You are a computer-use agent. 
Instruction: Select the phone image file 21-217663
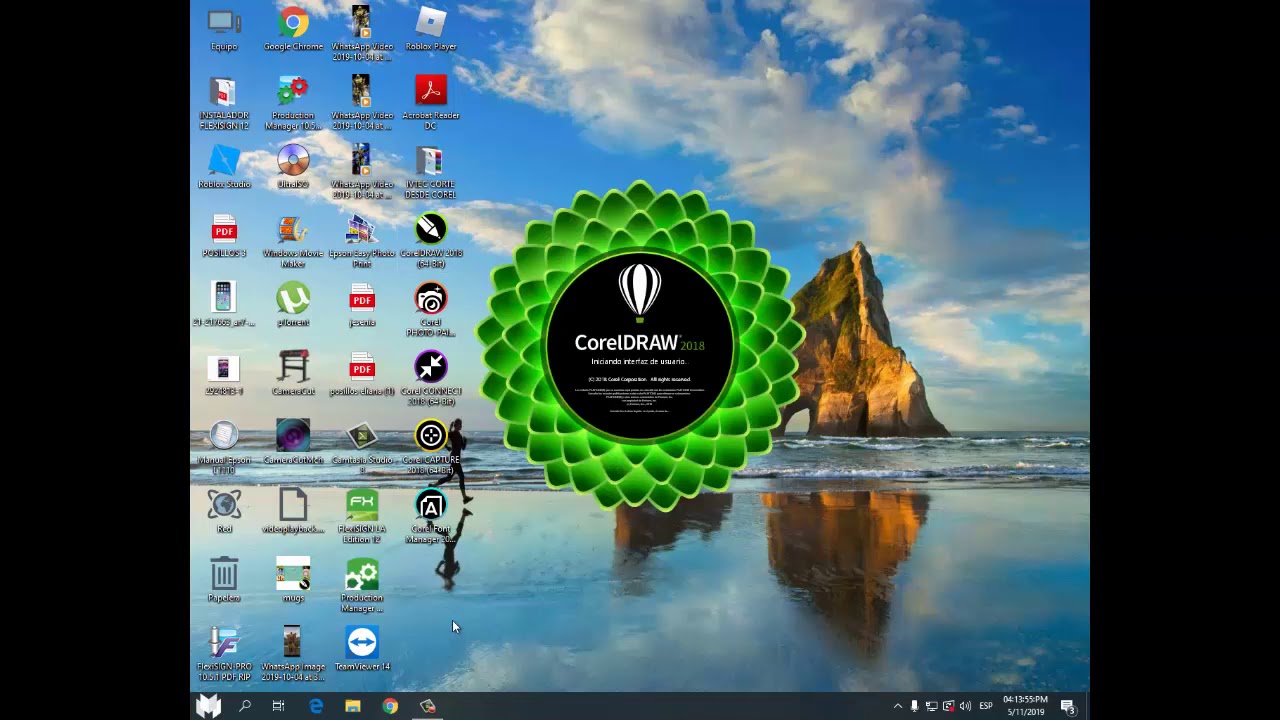coord(224,305)
